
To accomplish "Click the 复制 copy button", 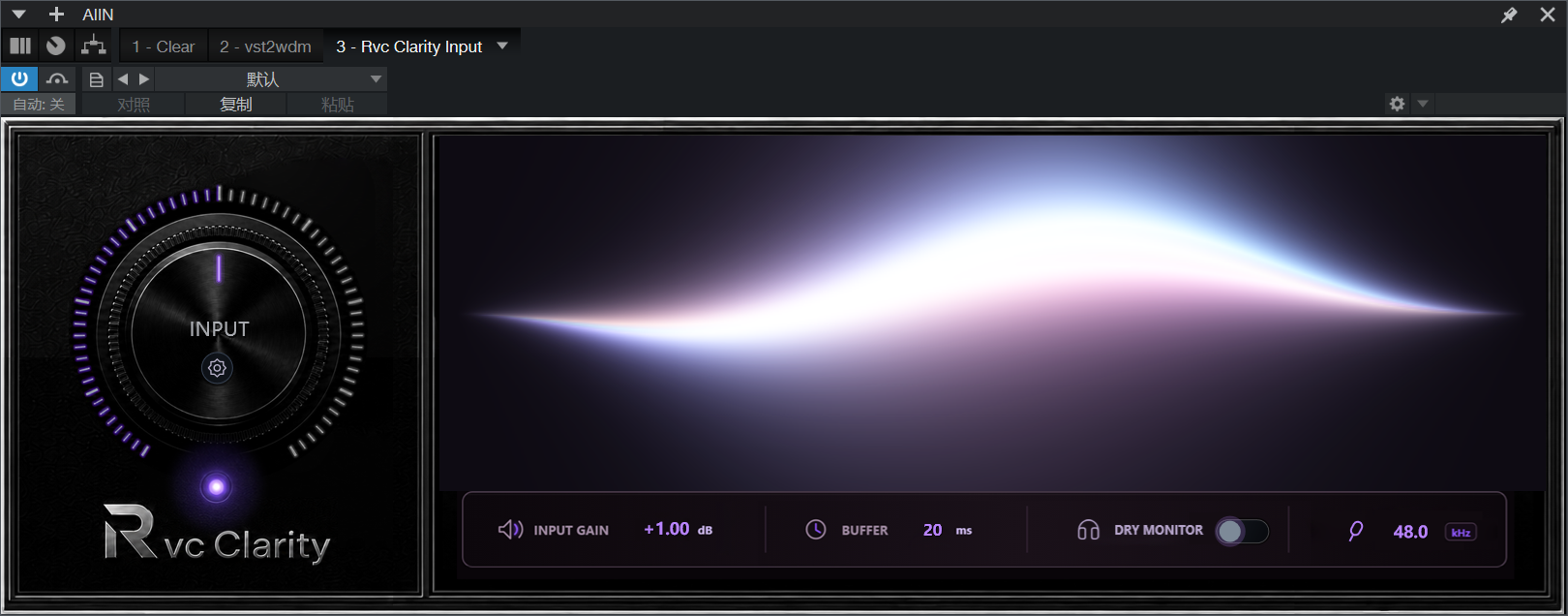I will click(236, 105).
